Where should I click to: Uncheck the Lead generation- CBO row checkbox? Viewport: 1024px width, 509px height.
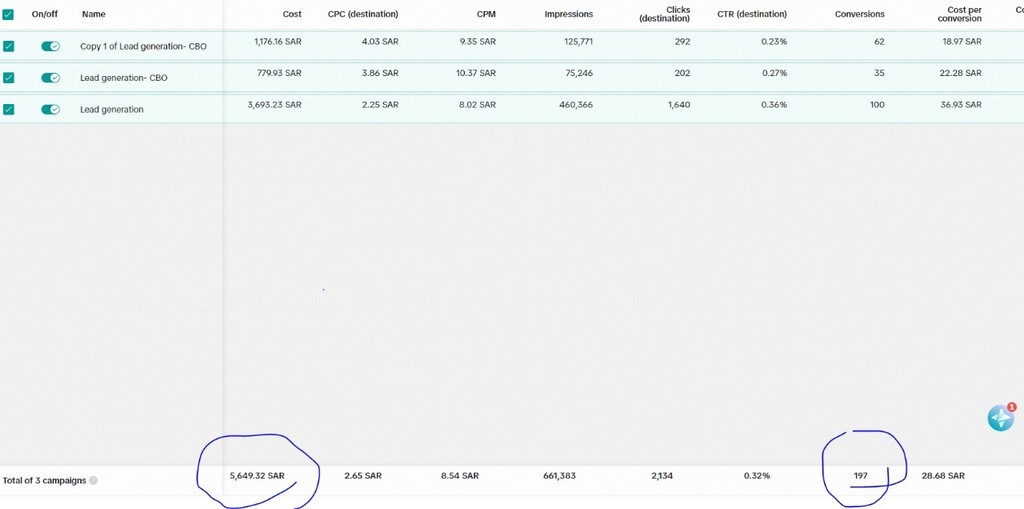click(x=8, y=78)
